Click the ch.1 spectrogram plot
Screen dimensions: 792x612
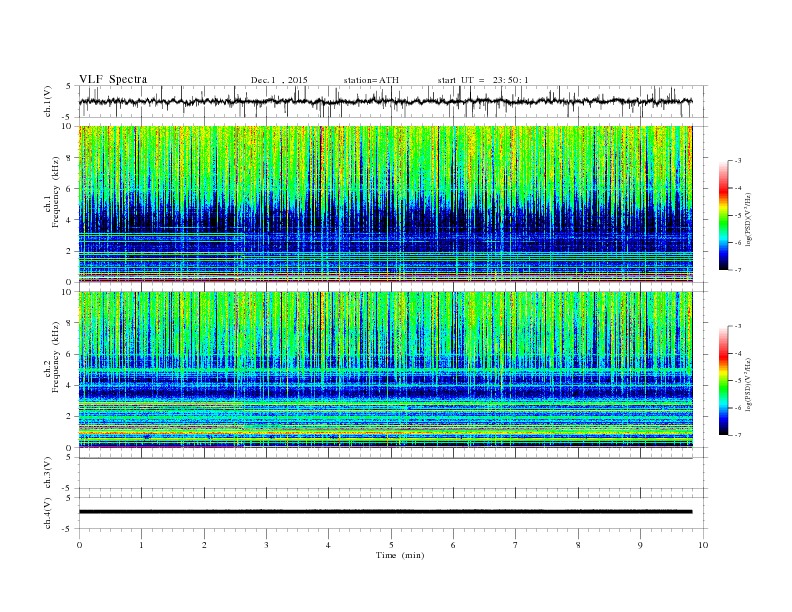click(x=385, y=204)
